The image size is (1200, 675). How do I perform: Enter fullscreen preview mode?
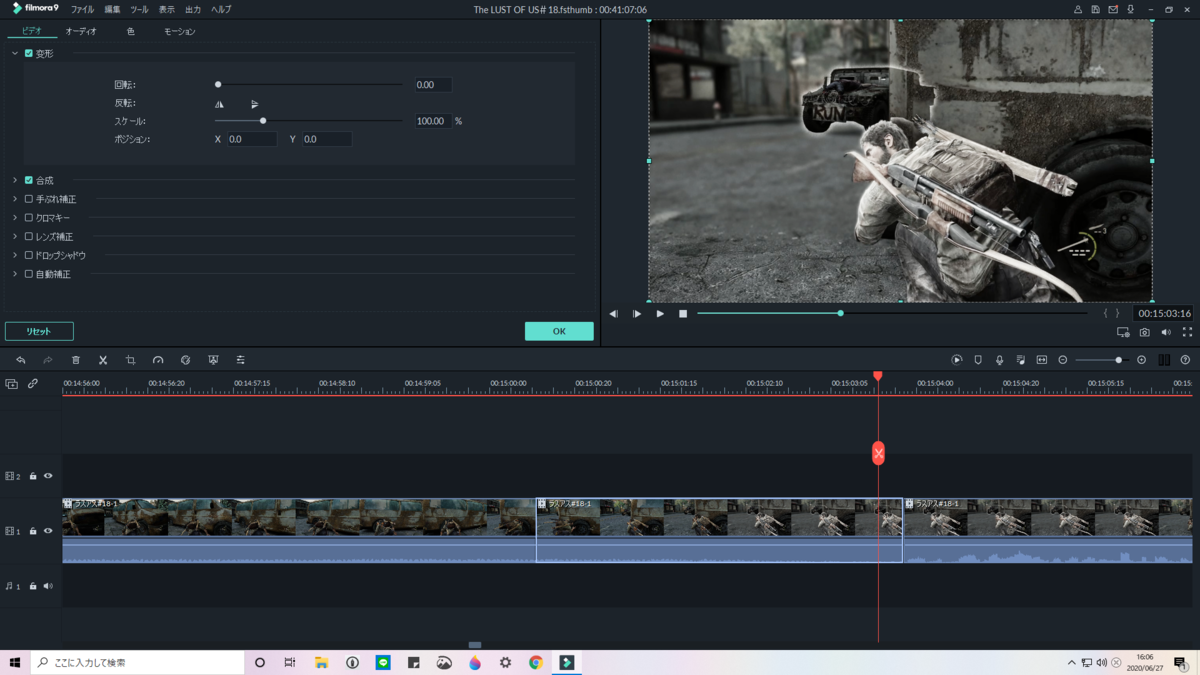[1187, 332]
